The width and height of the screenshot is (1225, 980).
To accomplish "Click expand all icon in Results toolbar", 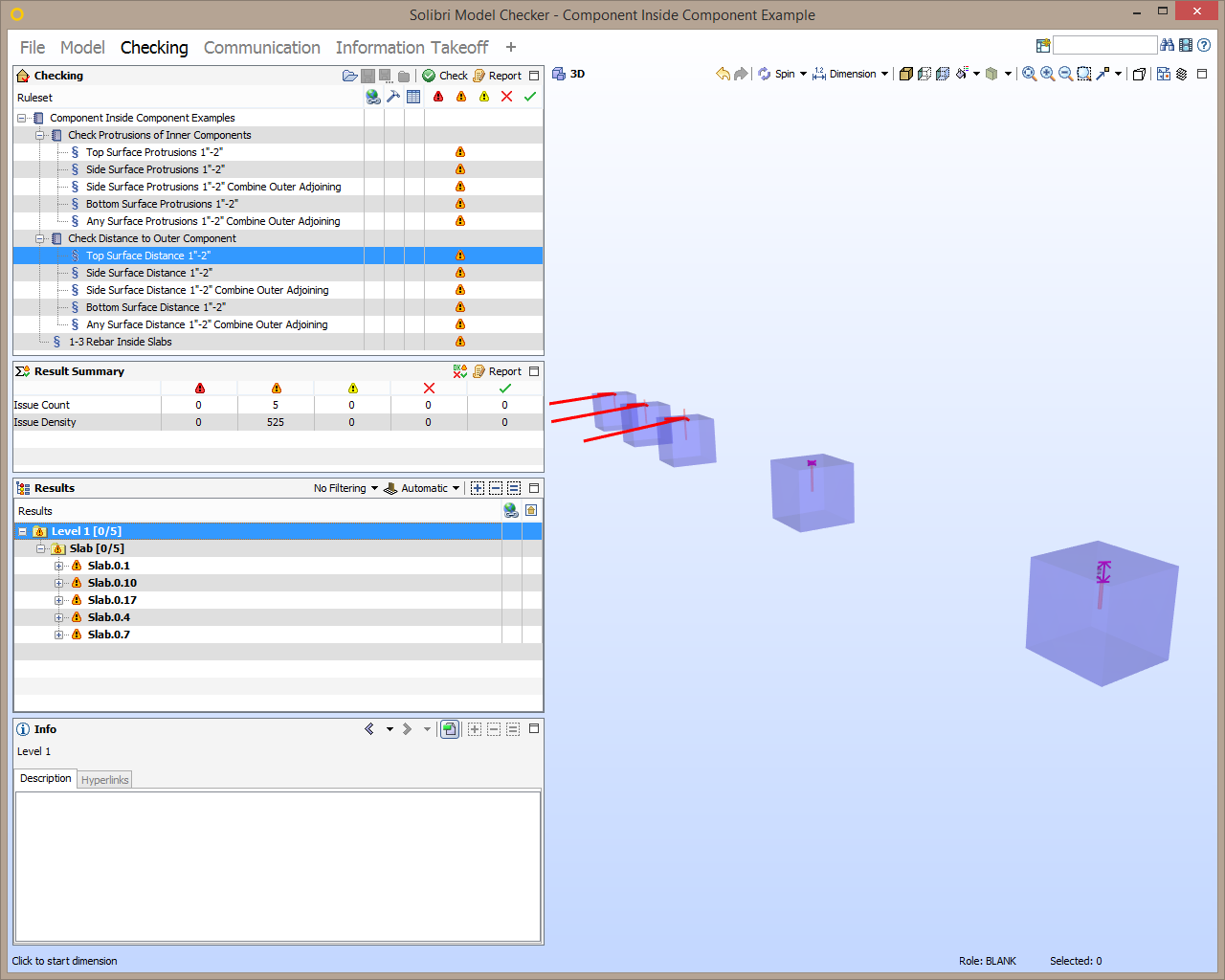I will (x=477, y=488).
